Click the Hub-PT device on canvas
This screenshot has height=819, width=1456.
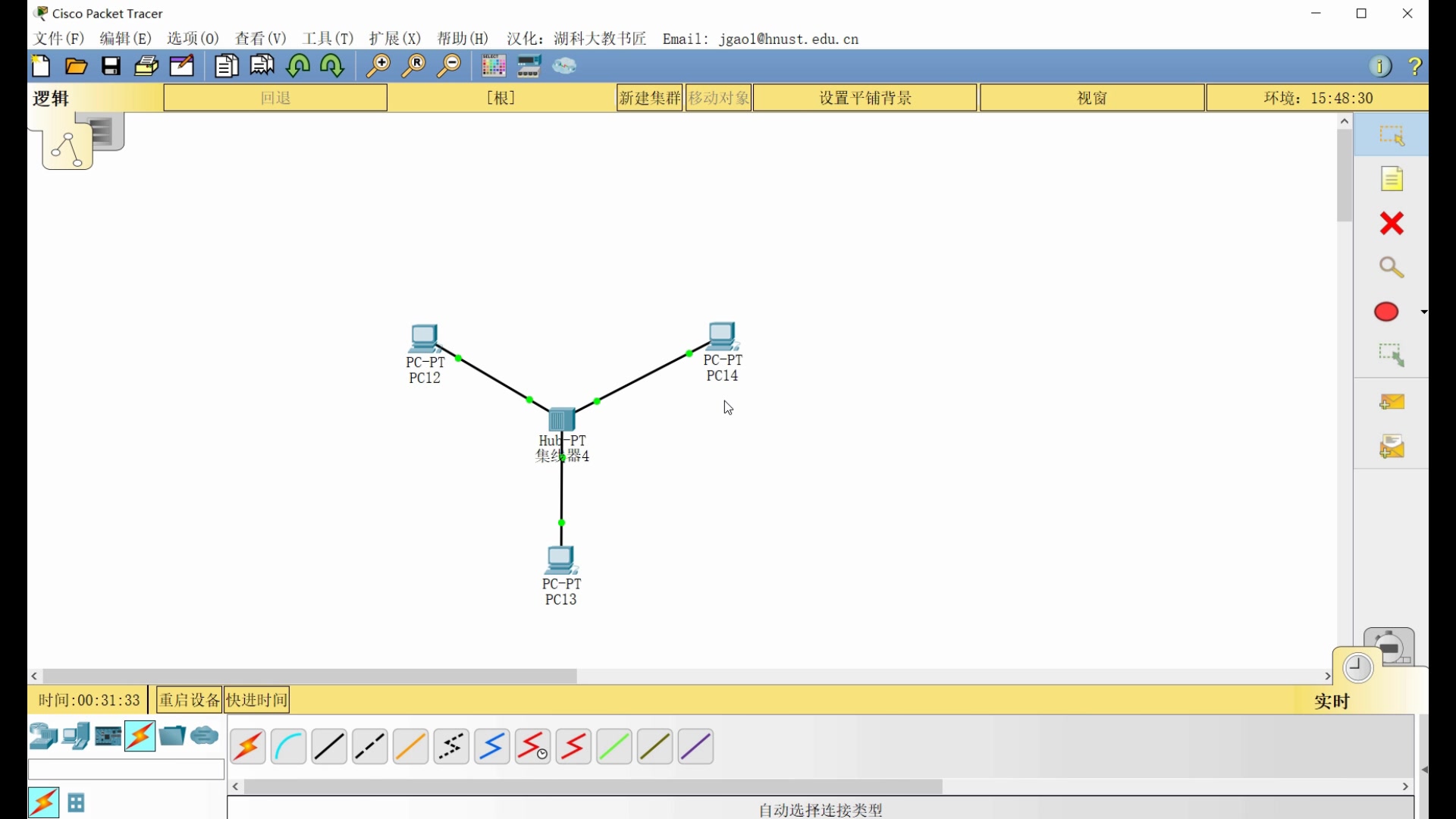pyautogui.click(x=562, y=419)
